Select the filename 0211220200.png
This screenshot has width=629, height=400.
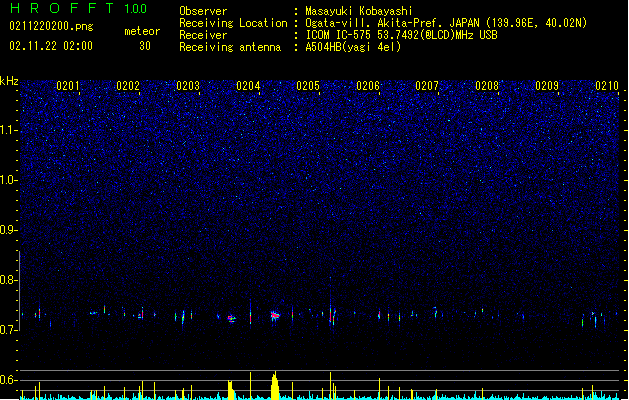pos(51,27)
